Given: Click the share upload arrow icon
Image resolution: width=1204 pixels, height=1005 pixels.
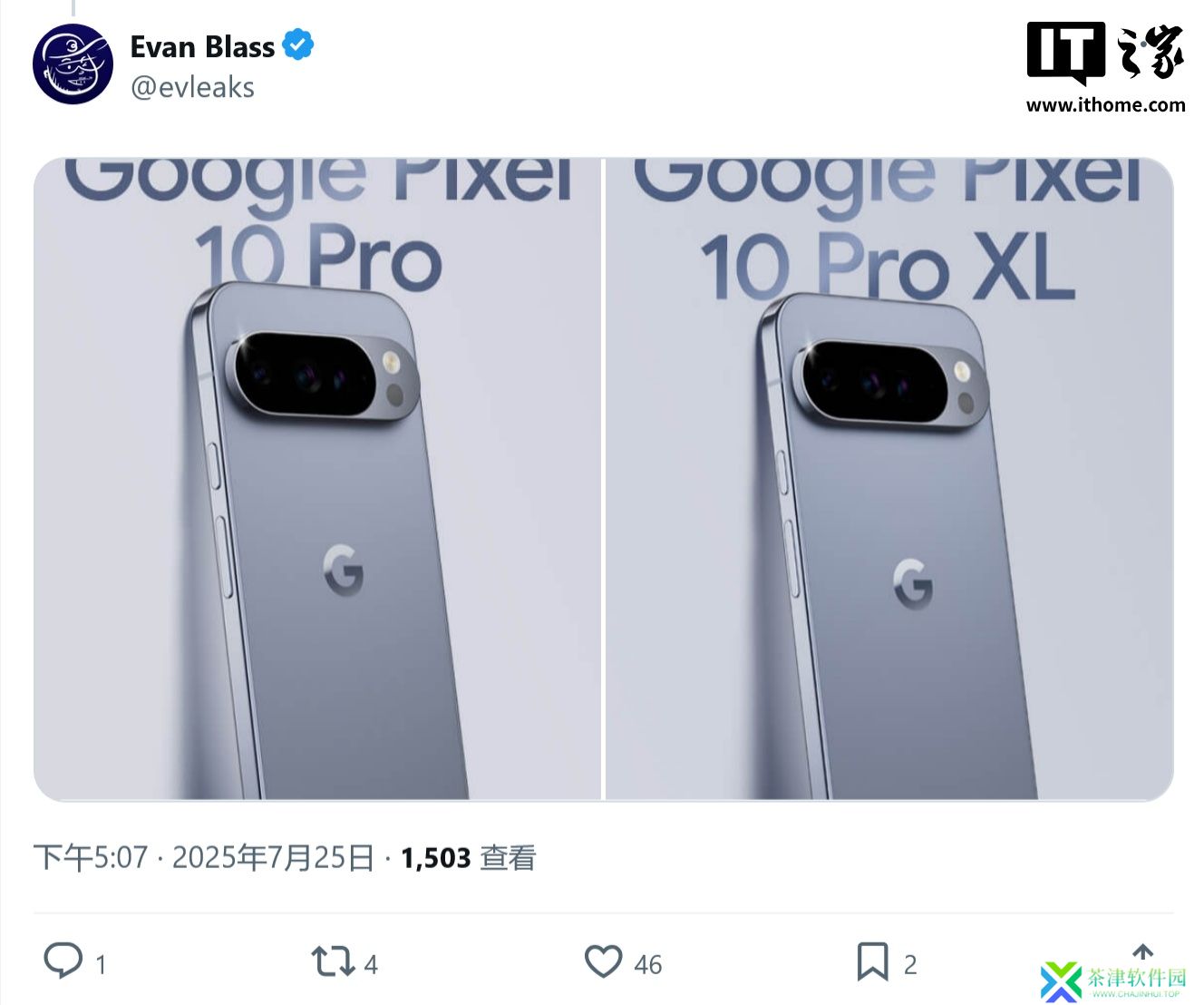Looking at the screenshot, I should 1143,951.
